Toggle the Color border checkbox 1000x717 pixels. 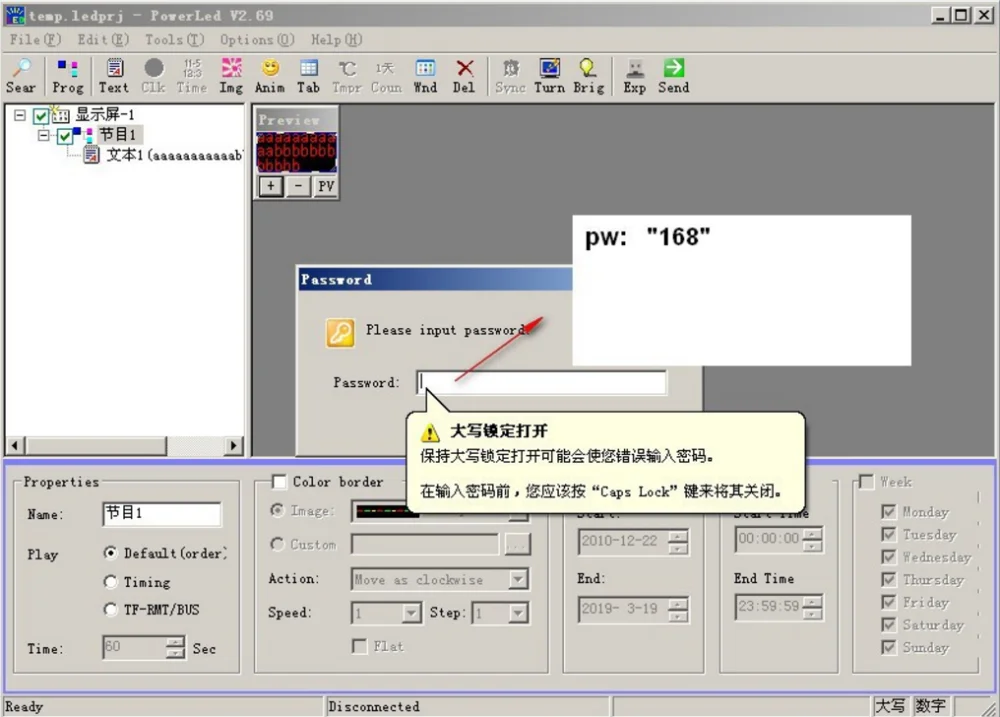coord(277,481)
